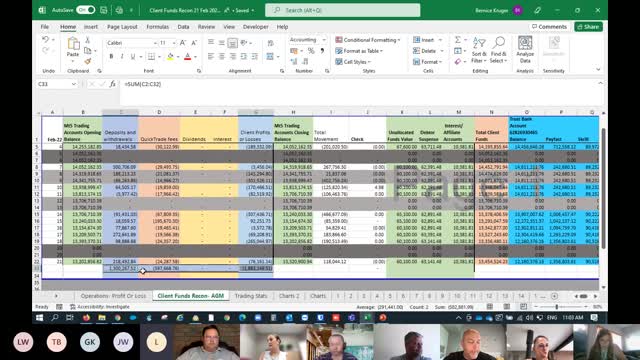640x360 pixels.
Task: Click the Copy icon
Action: 87,51
